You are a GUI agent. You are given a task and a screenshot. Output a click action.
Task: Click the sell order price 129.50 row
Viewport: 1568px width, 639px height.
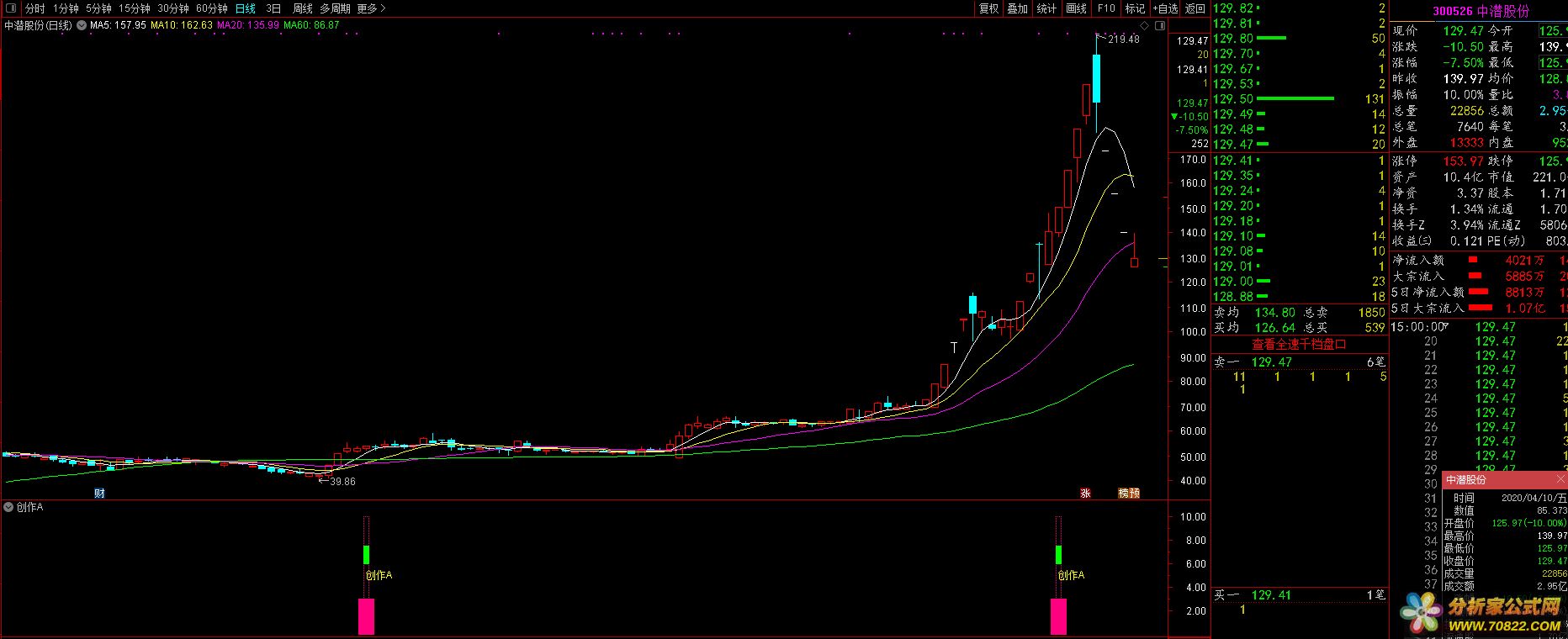coord(1299,98)
